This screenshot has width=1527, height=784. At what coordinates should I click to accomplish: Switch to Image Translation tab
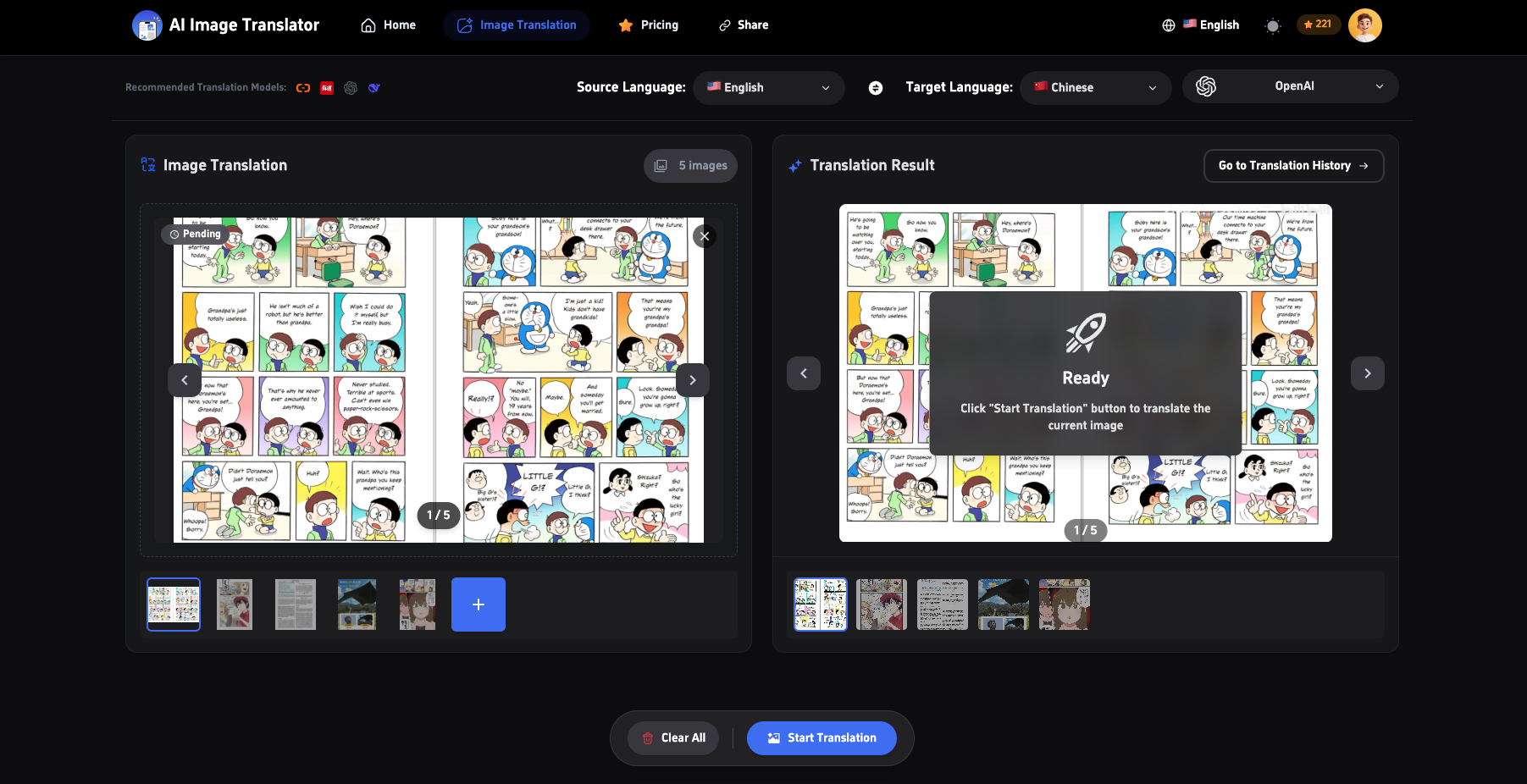point(517,25)
